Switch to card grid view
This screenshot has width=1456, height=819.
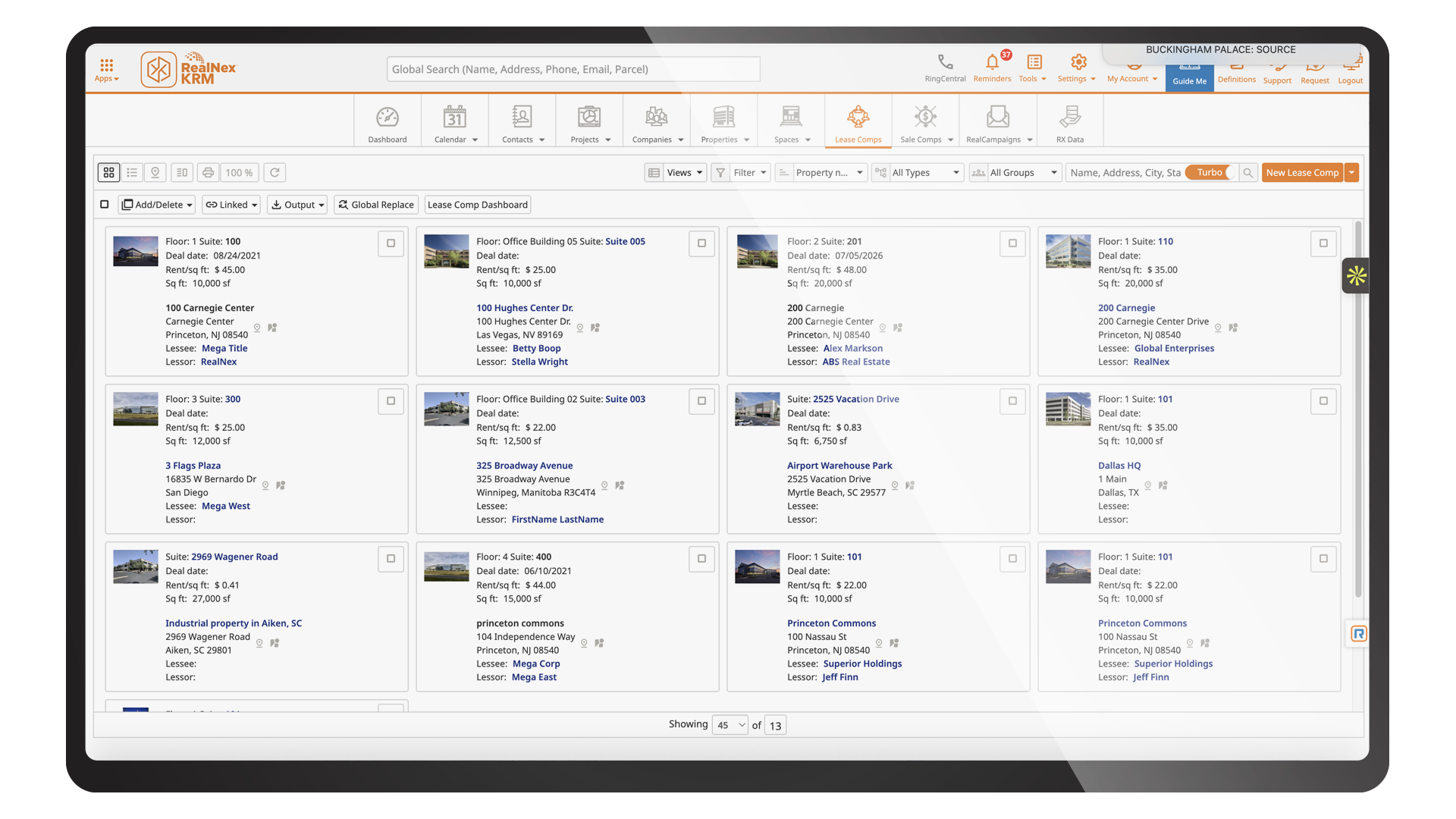109,173
